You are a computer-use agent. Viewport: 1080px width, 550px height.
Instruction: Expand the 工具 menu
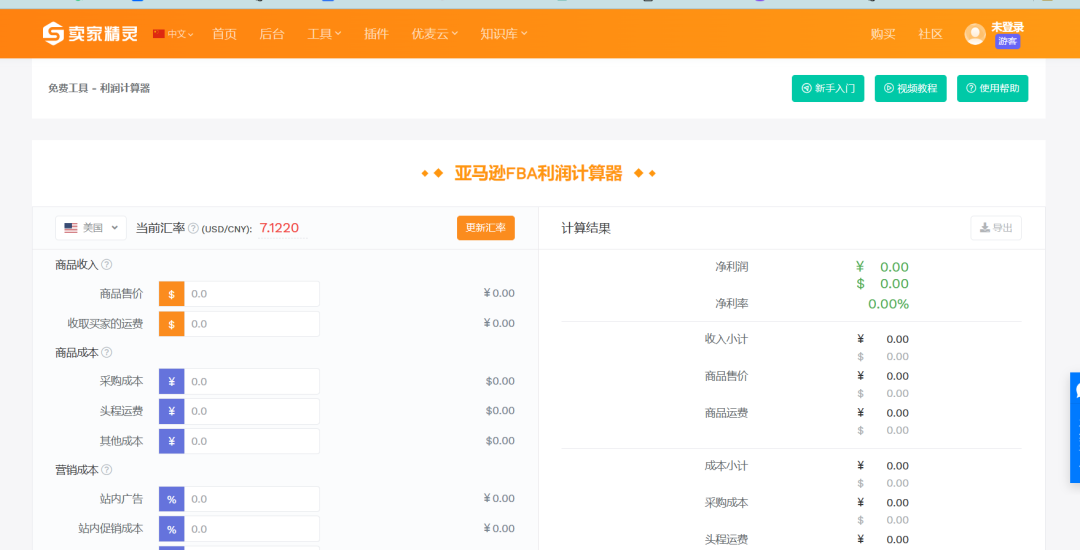[324, 34]
